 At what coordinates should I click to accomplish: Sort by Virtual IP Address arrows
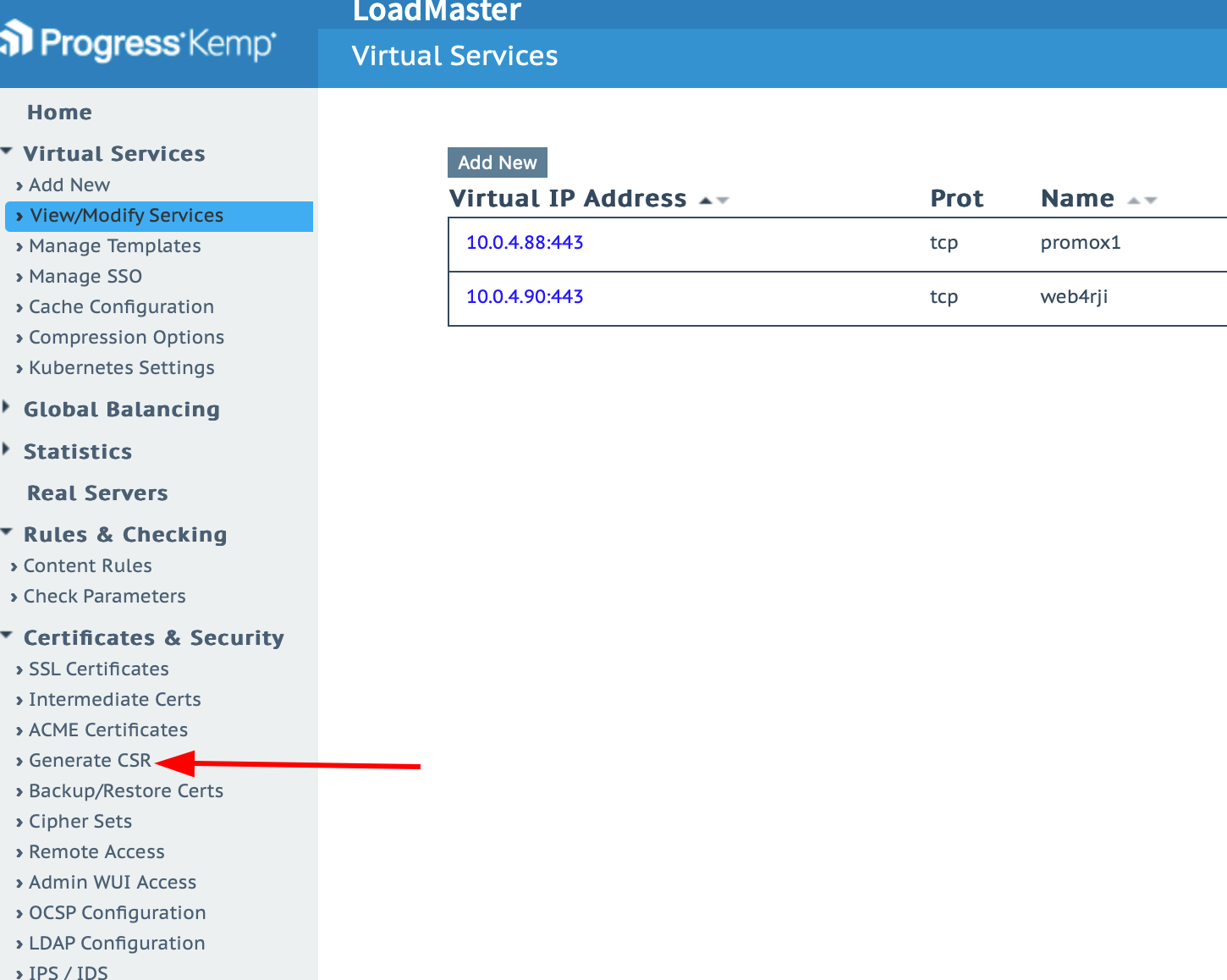click(x=714, y=201)
